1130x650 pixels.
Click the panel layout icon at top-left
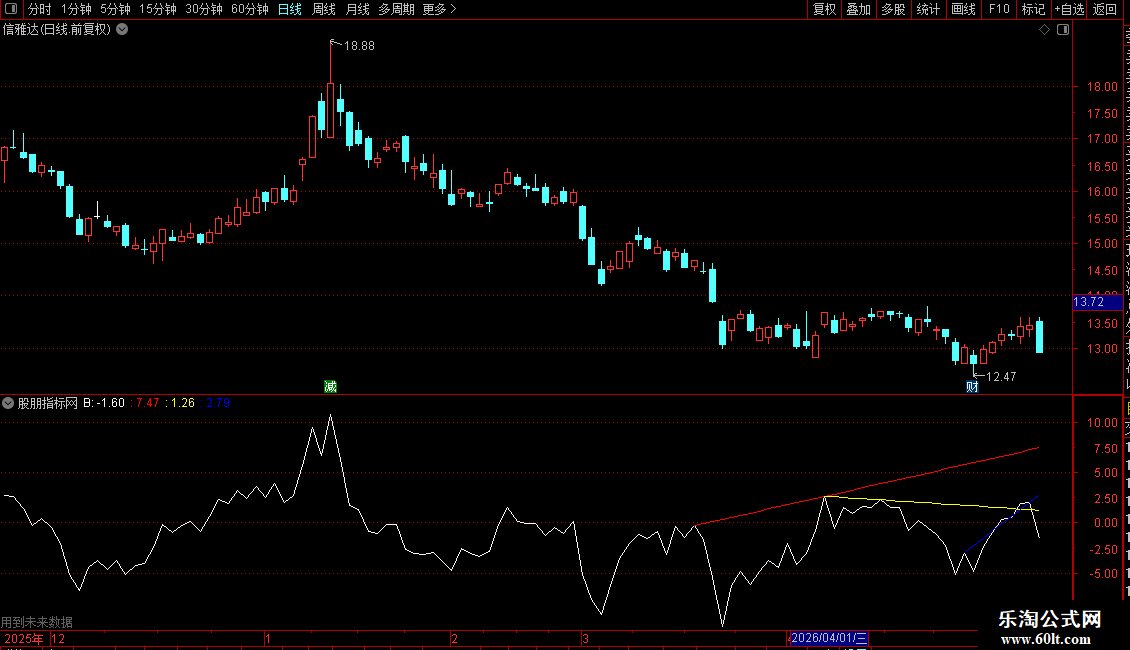point(11,9)
